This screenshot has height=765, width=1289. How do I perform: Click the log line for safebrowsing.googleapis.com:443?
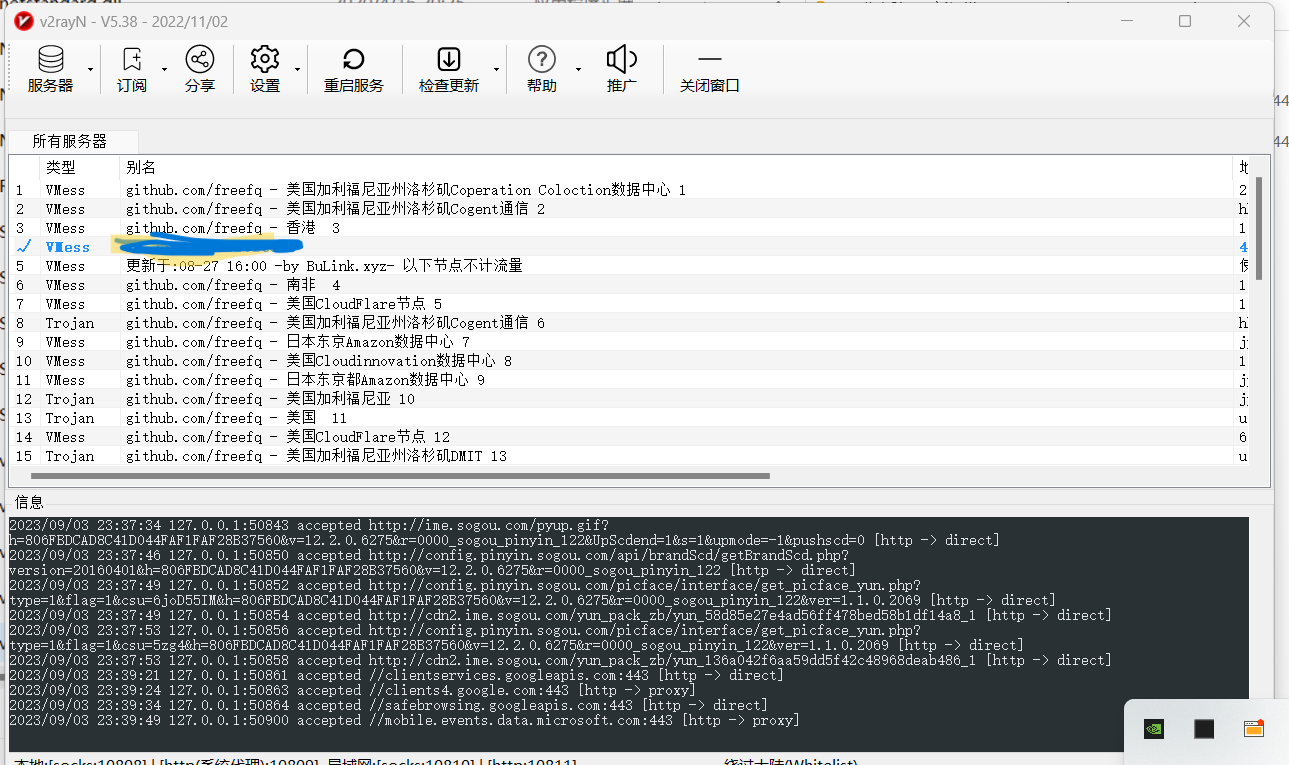[388, 705]
